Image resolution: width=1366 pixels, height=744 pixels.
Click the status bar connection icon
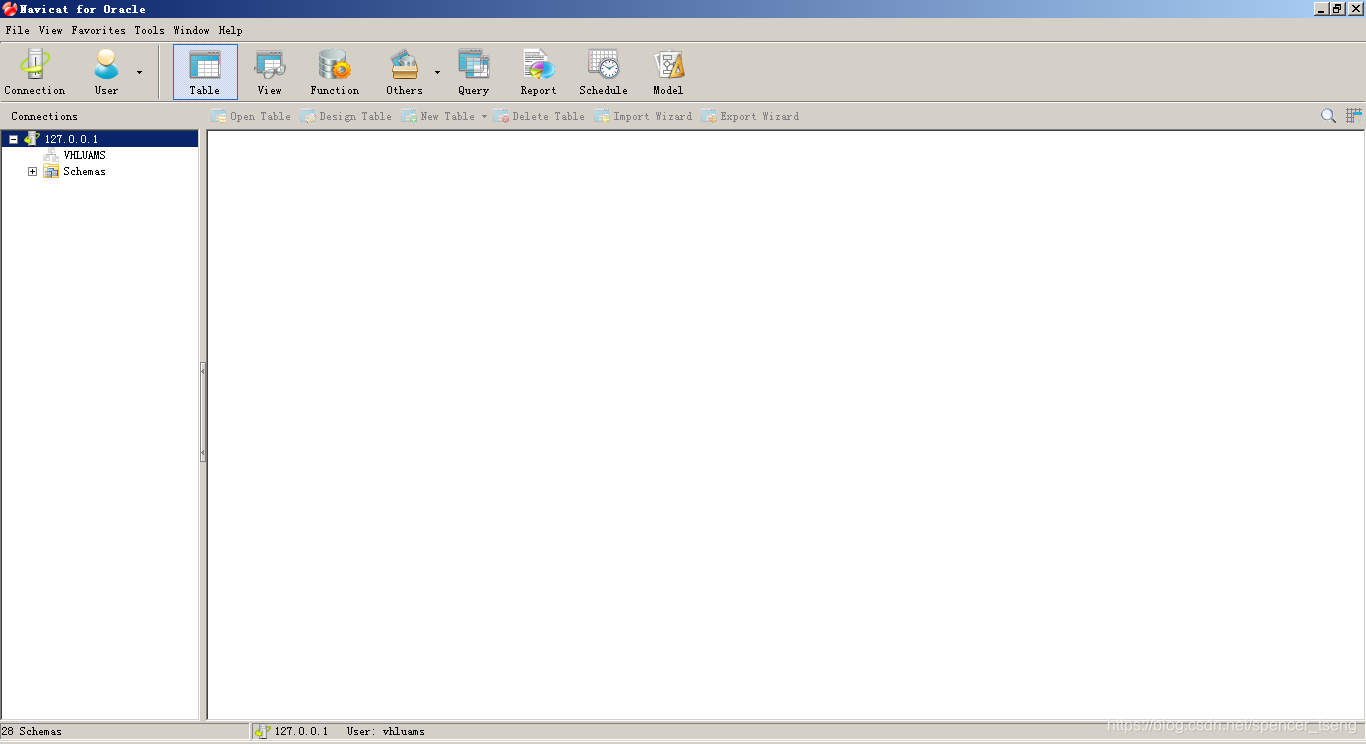pyautogui.click(x=262, y=731)
